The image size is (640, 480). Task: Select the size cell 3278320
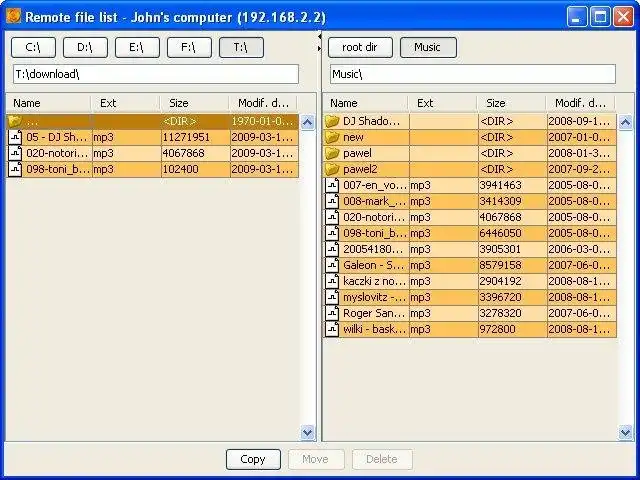[512, 313]
